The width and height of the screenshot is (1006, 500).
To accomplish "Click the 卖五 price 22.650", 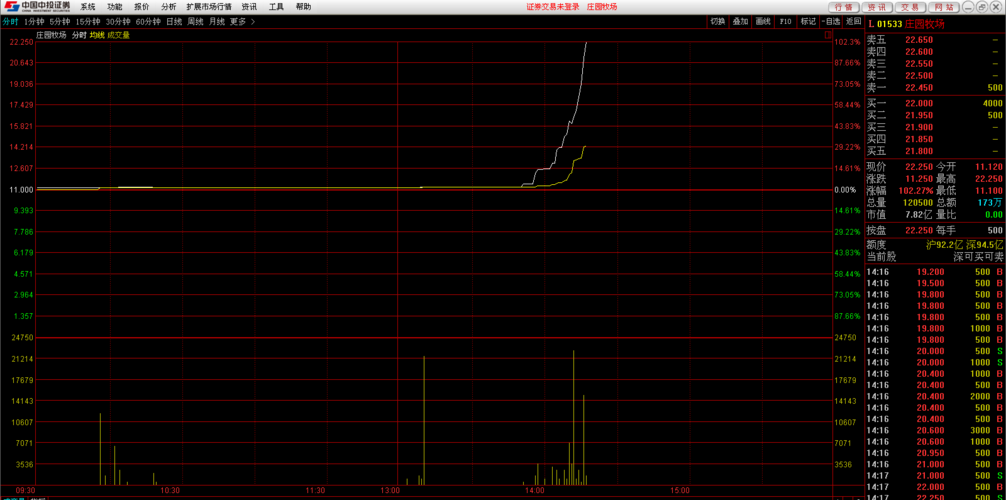I will (919, 40).
